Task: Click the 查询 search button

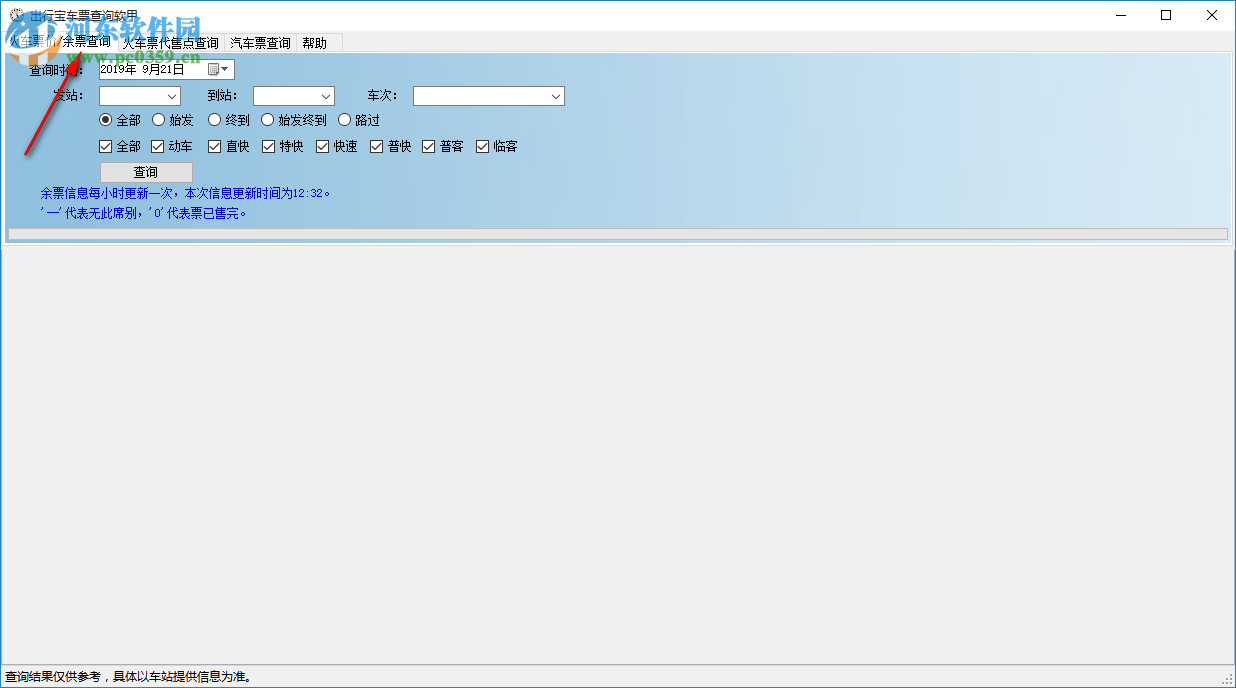Action: (x=146, y=171)
